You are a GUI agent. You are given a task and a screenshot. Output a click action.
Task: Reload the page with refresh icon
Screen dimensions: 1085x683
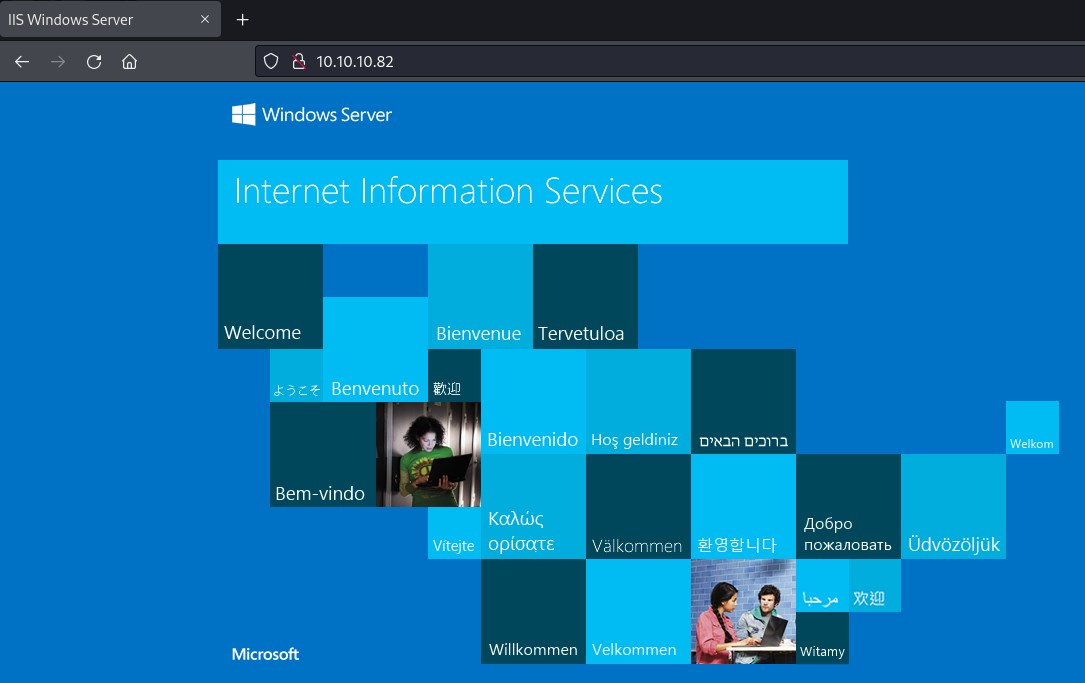tap(94, 61)
